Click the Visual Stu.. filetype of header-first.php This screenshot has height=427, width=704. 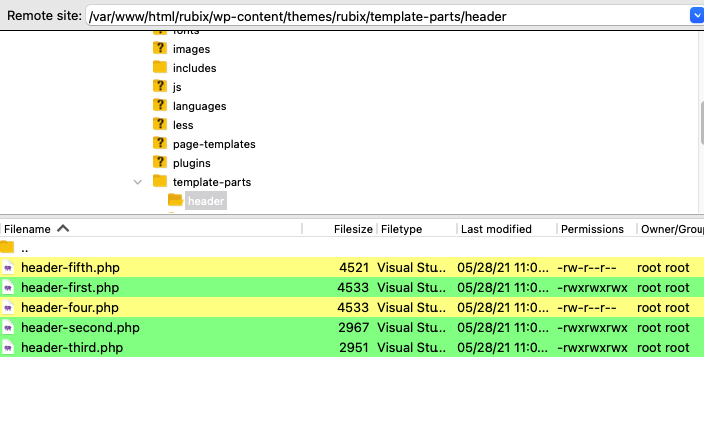coord(412,287)
